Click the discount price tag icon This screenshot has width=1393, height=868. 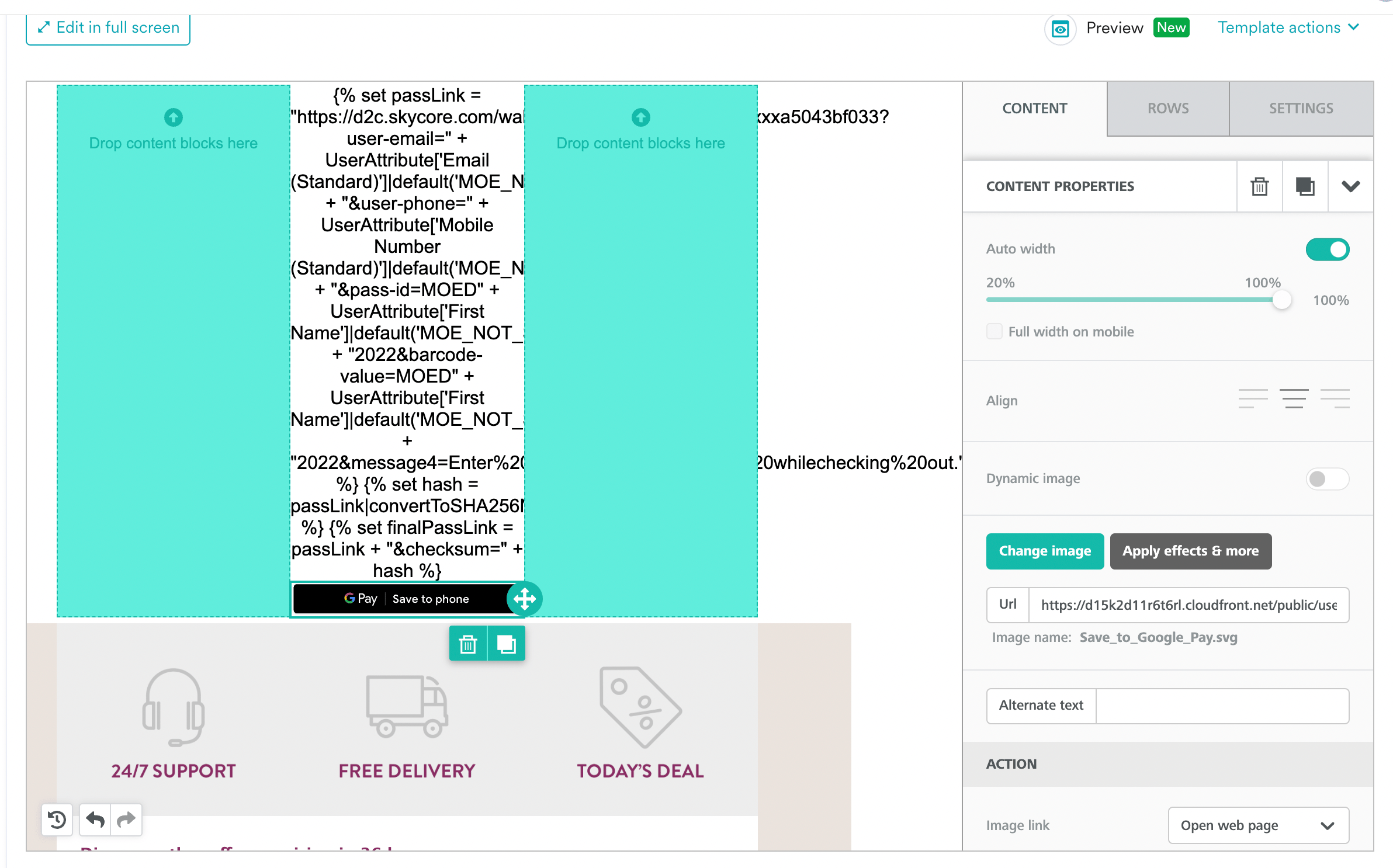tap(640, 707)
